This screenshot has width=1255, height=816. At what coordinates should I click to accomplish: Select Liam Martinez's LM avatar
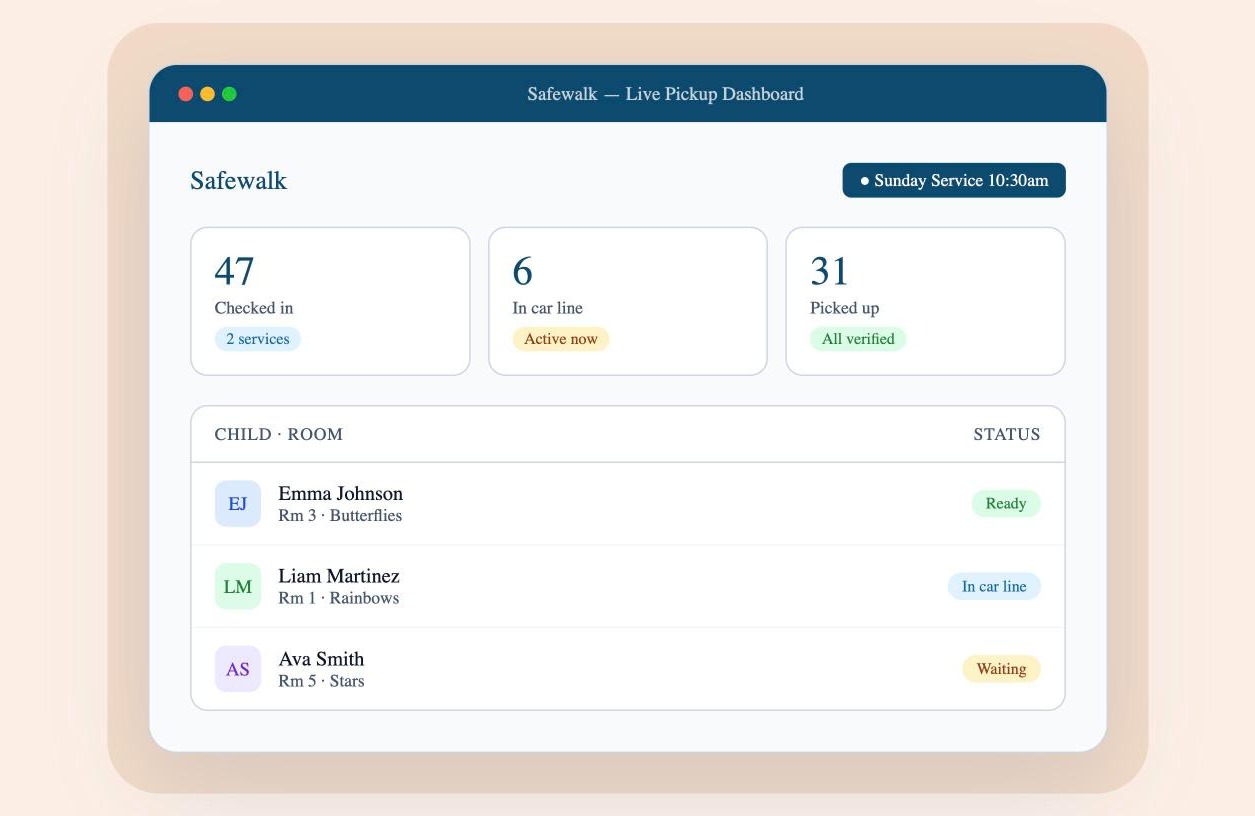(238, 586)
